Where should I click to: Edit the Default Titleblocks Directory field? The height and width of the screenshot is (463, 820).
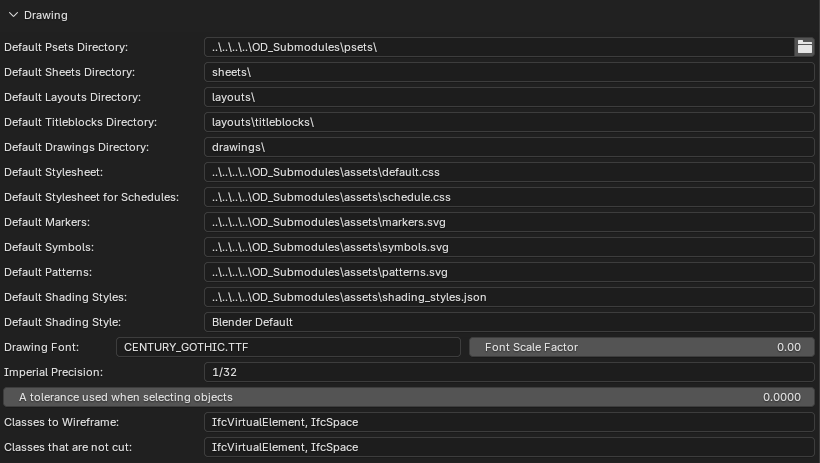509,122
